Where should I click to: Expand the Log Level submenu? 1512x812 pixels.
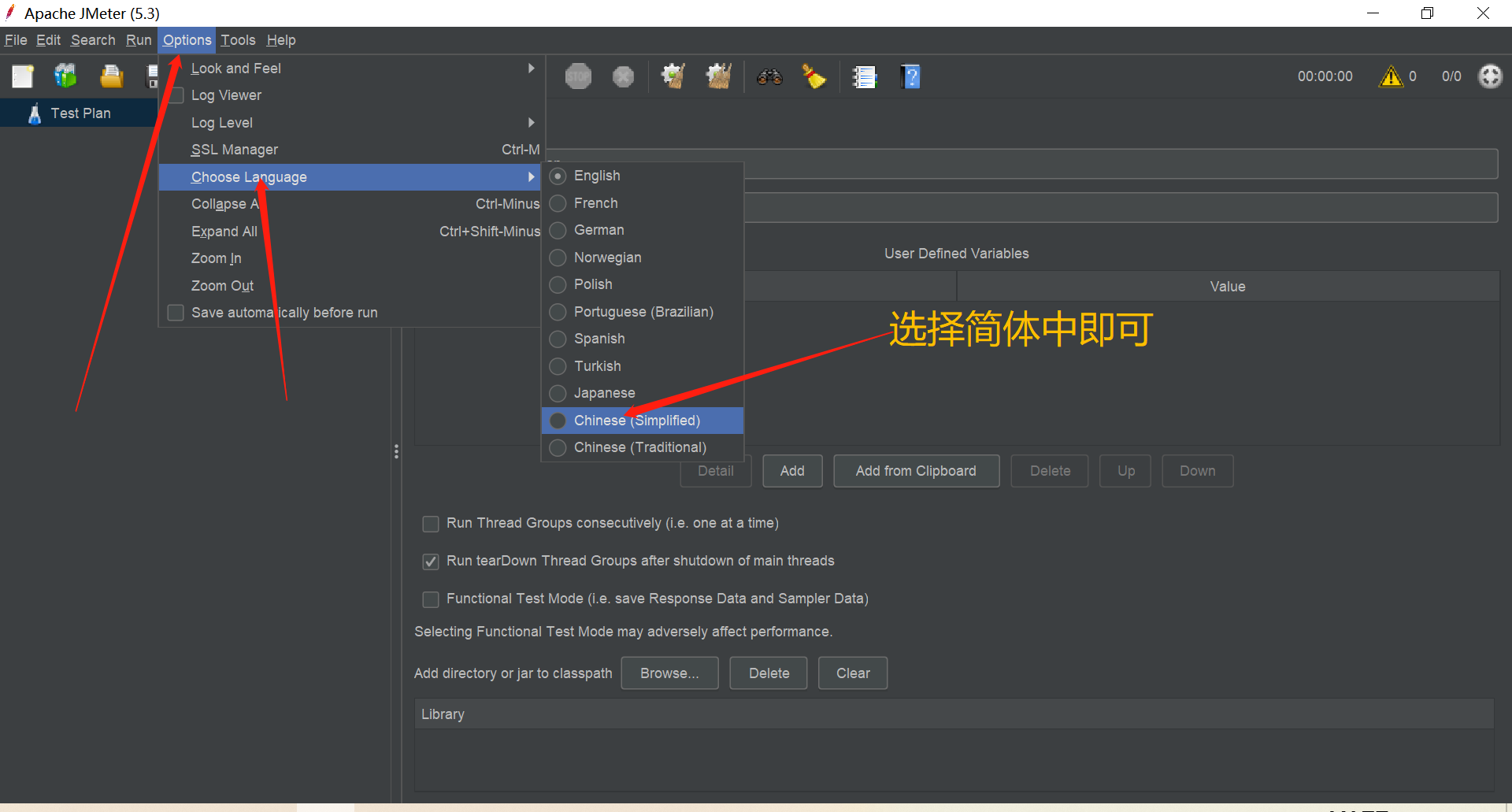[x=532, y=122]
